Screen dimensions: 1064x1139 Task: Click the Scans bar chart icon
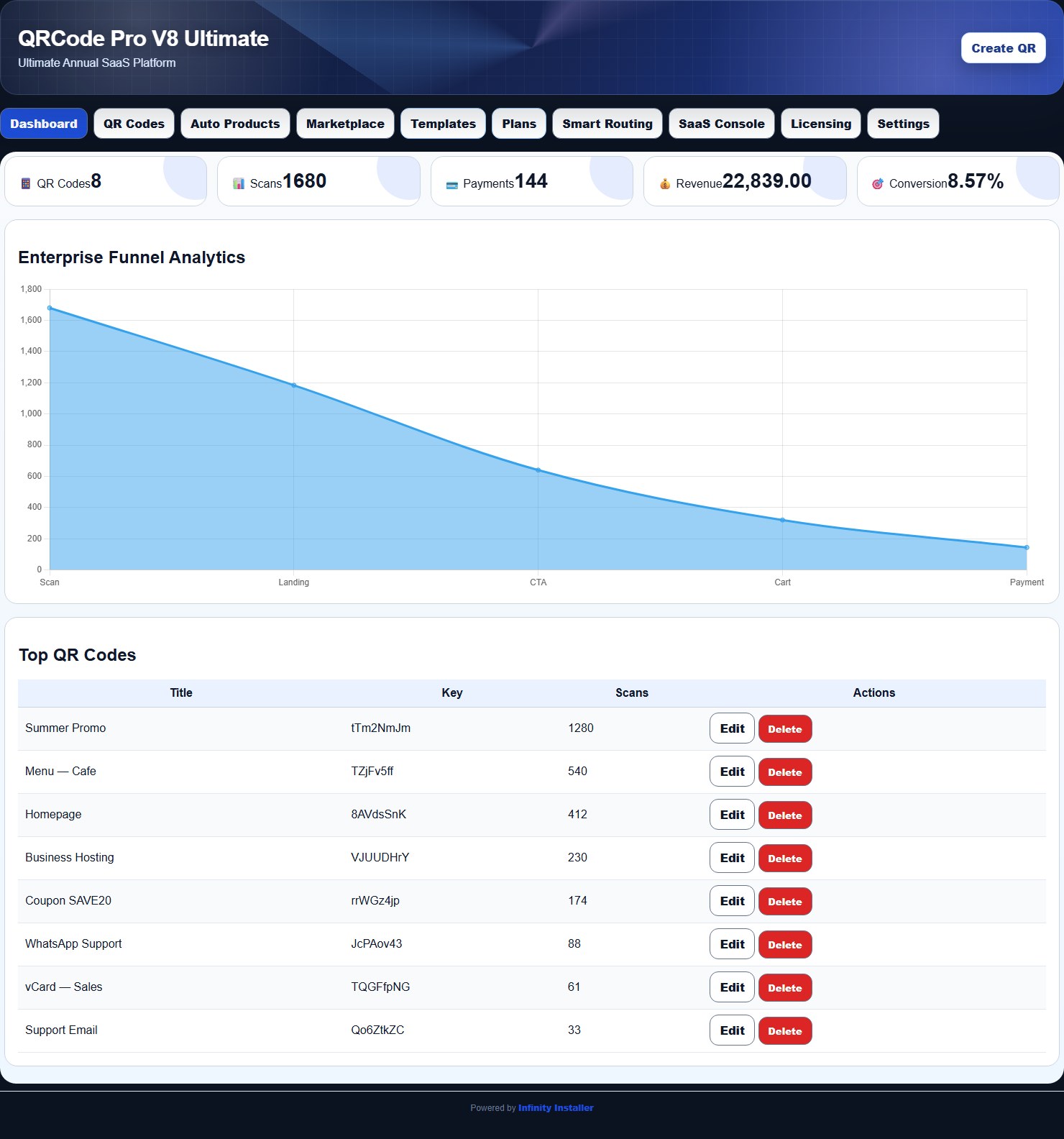(x=239, y=183)
